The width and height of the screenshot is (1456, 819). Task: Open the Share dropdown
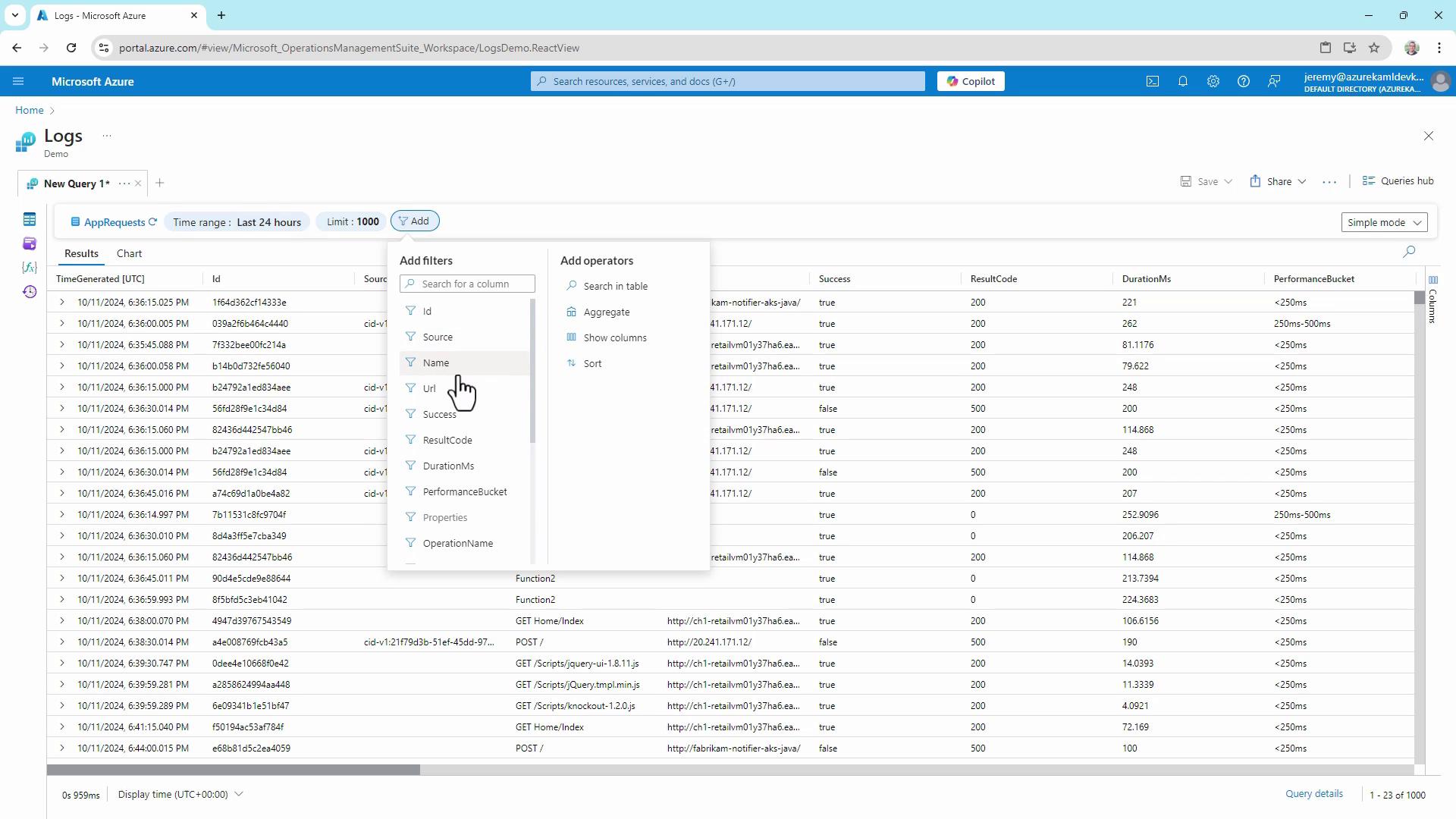1278,181
